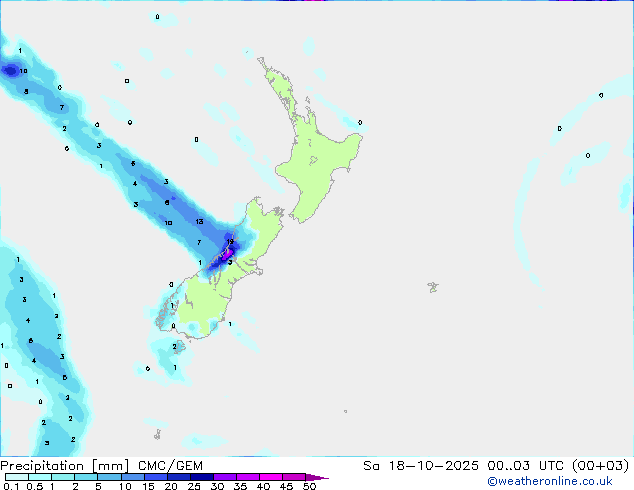The height and width of the screenshot is (490, 634).
Task: Select the 5–10 mm legend color
Action: click(x=109, y=477)
